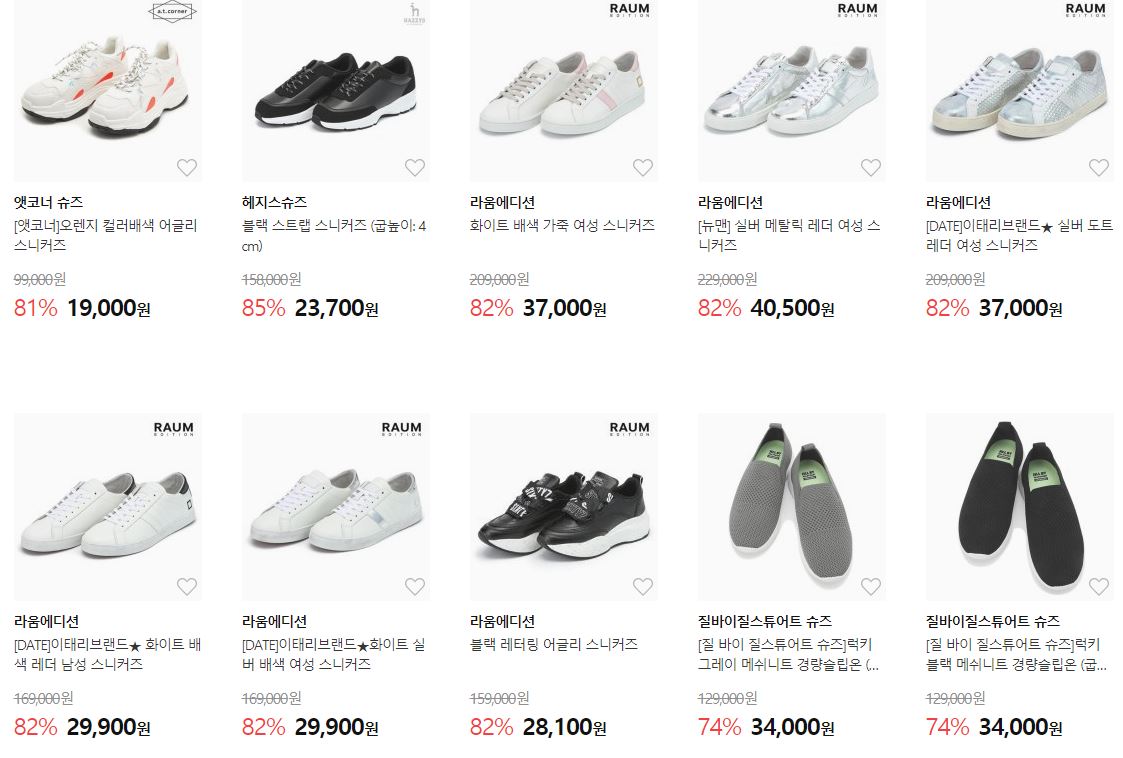View the grey slip-on shoes product image
The image size is (1123, 758).
coord(791,507)
